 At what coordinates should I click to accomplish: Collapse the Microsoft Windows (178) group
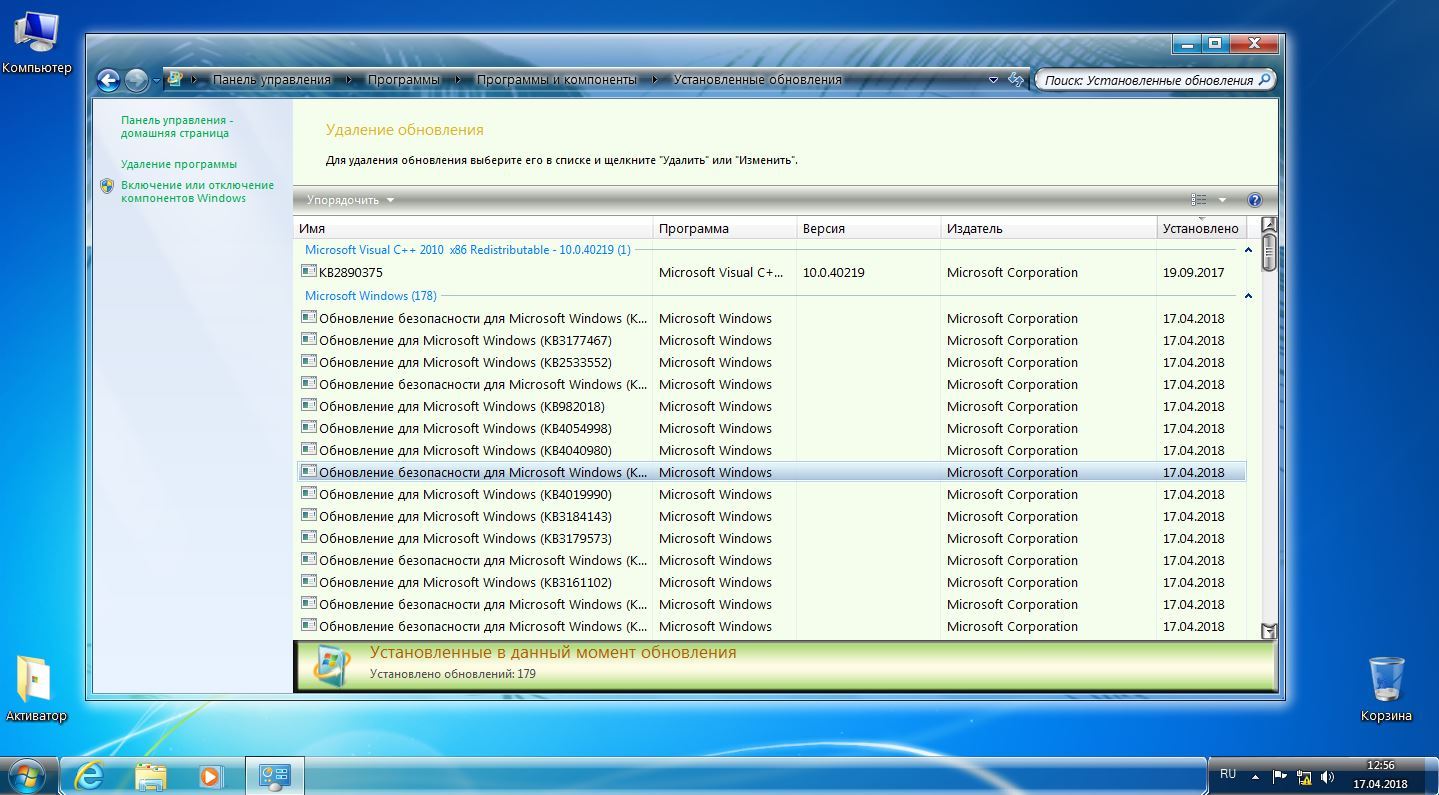tap(1248, 296)
